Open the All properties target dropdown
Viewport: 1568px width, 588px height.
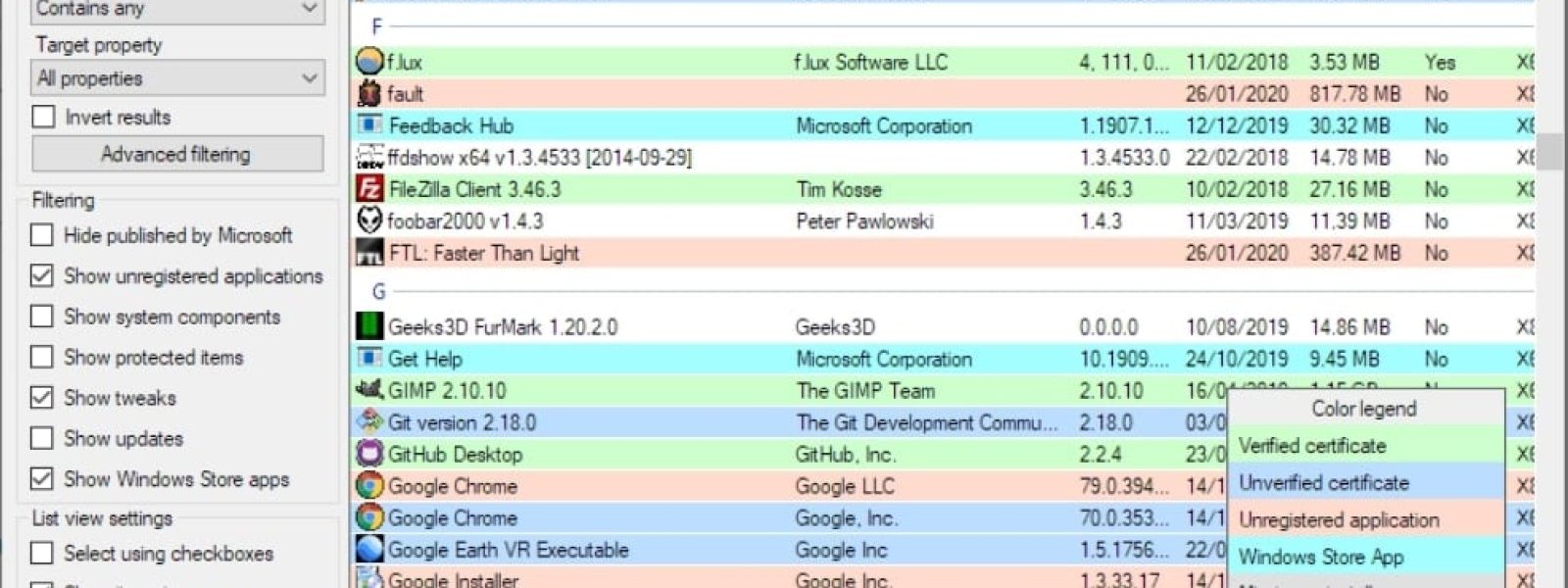(x=177, y=78)
